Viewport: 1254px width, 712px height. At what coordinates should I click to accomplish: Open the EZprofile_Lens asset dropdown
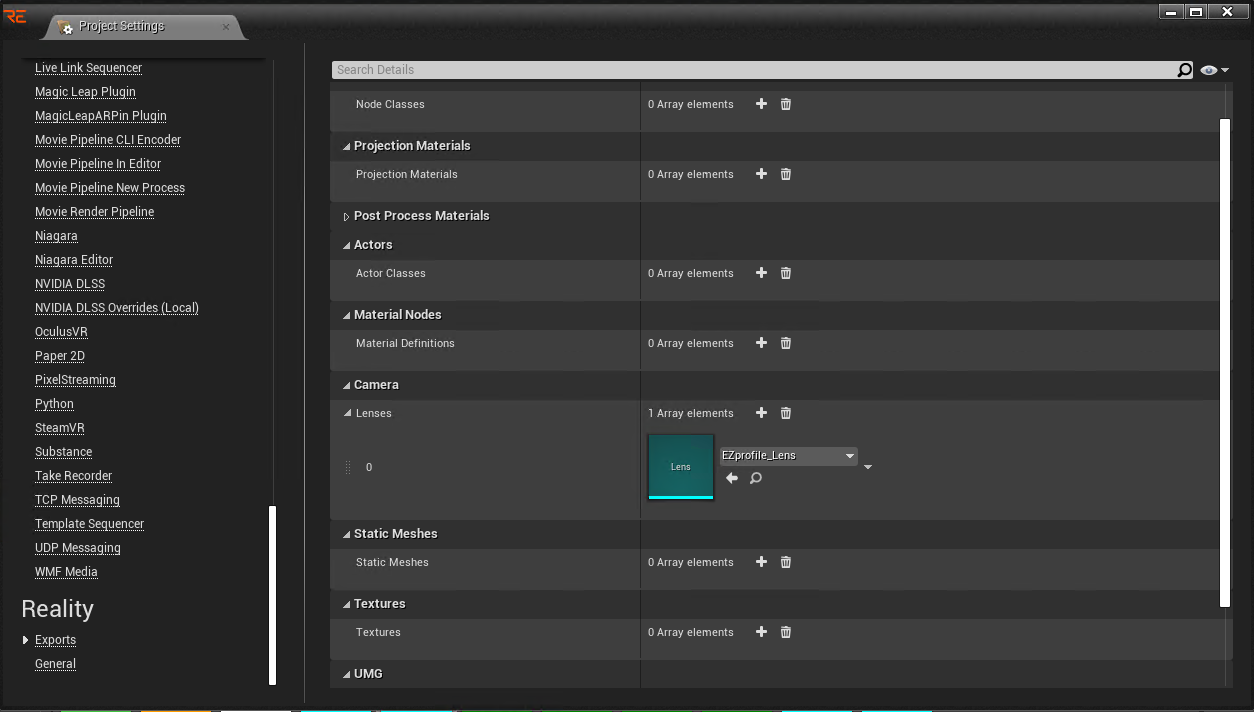coord(788,456)
